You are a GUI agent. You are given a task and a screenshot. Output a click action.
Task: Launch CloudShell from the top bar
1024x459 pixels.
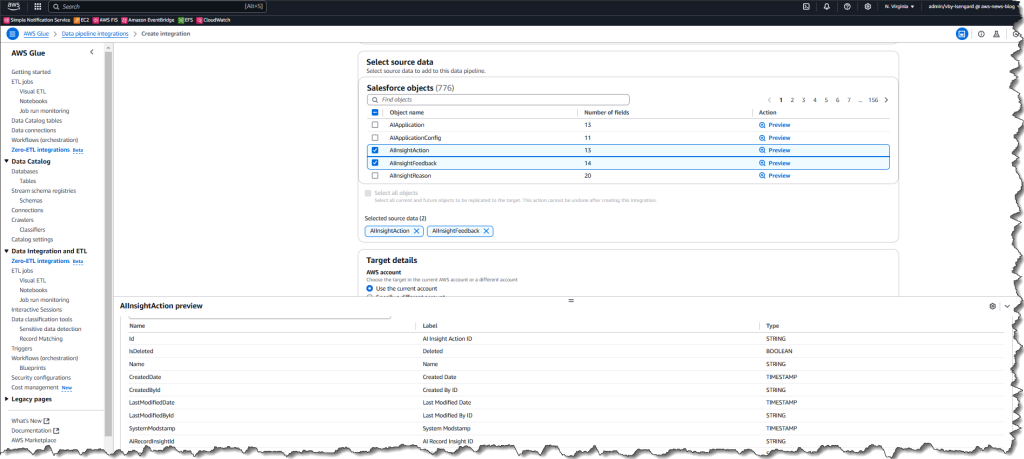click(807, 7)
